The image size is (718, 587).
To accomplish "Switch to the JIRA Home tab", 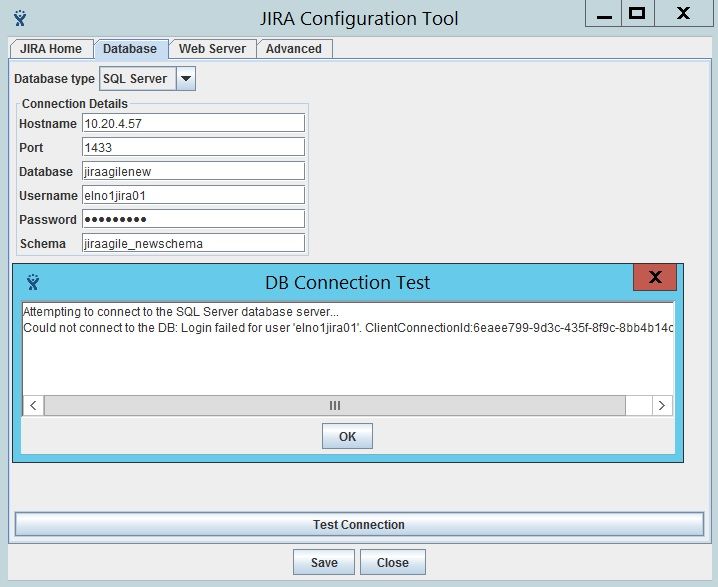I will [x=51, y=49].
